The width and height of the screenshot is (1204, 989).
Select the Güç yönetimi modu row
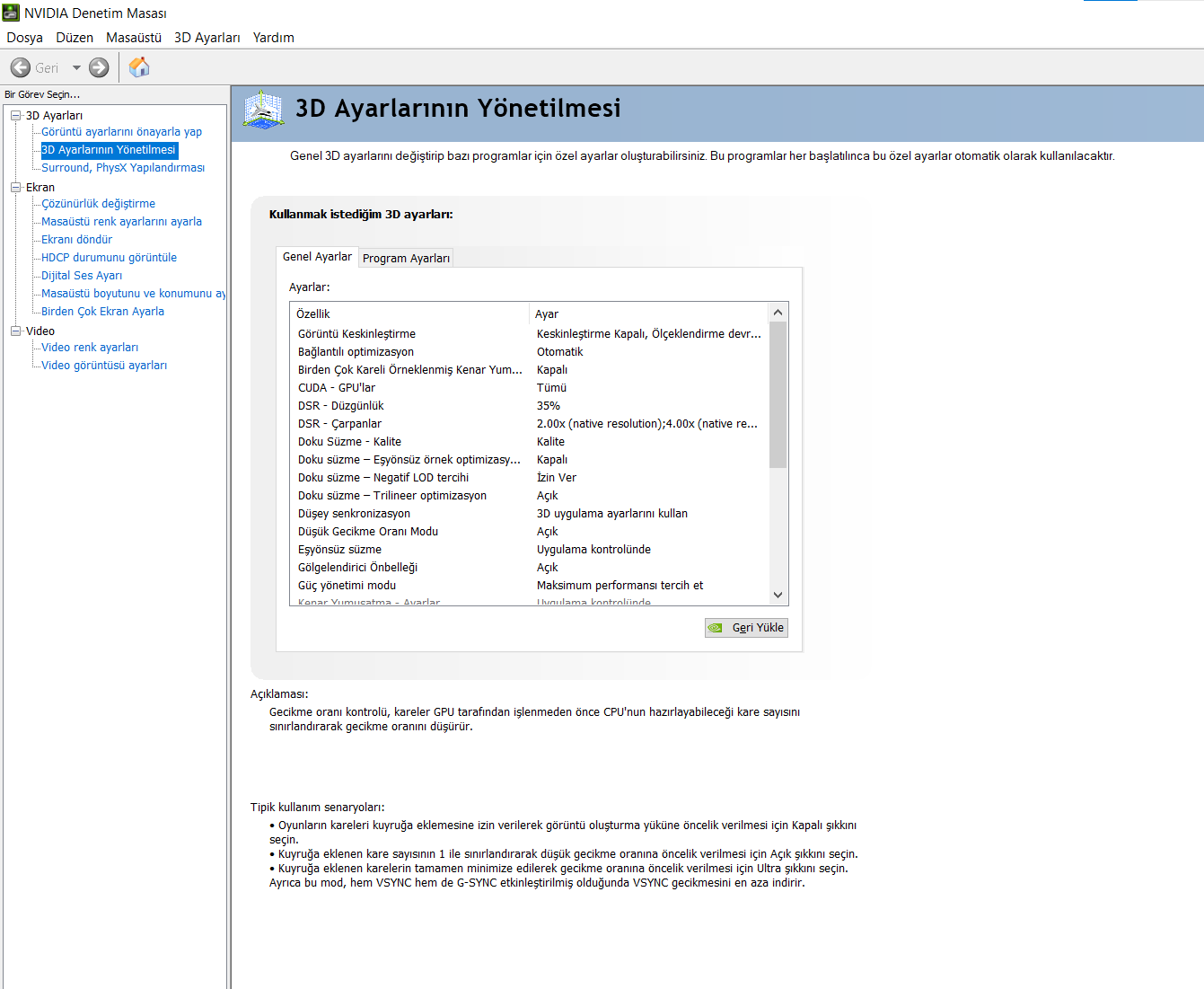click(x=530, y=586)
